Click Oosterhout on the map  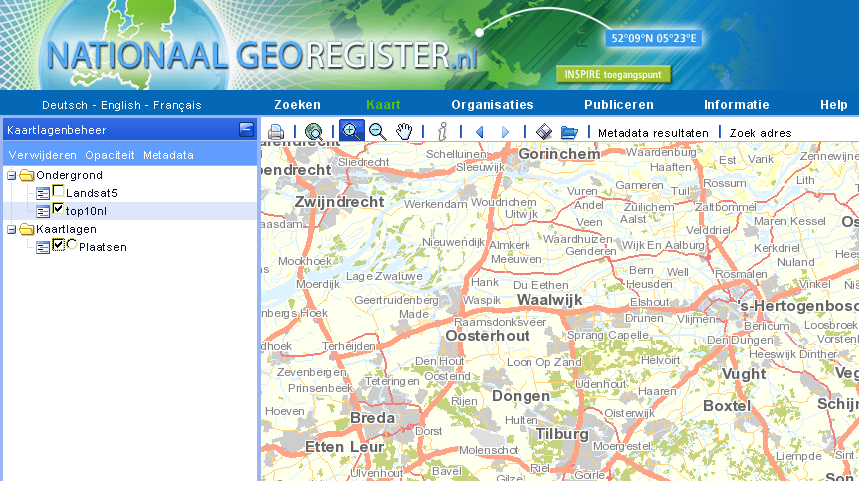click(487, 336)
